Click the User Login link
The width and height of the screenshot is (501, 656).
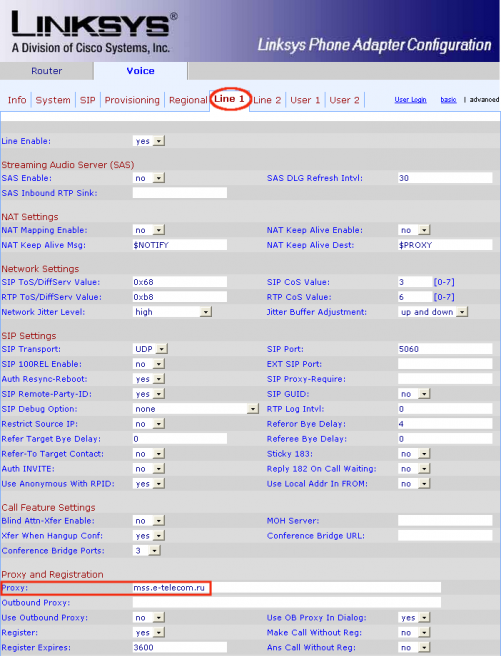(x=410, y=100)
